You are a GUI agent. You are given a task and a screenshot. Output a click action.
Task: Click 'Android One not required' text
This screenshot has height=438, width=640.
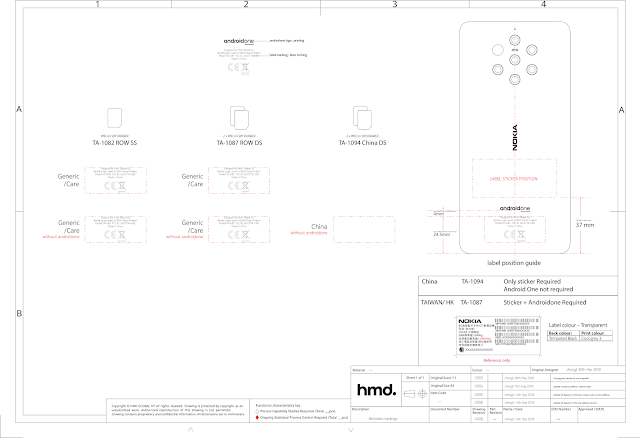[x=538, y=289]
